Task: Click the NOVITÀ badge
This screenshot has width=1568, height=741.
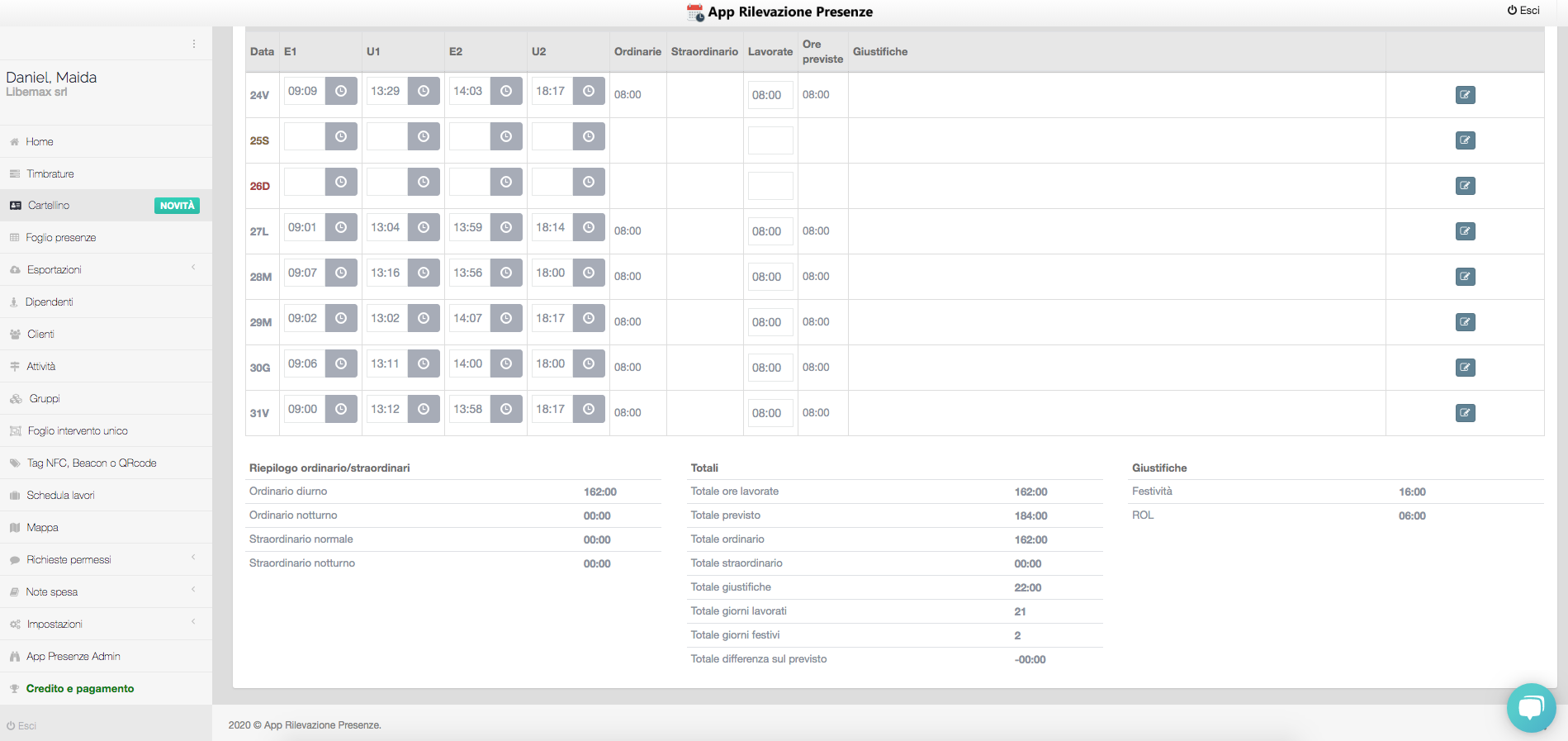Action: (x=177, y=206)
